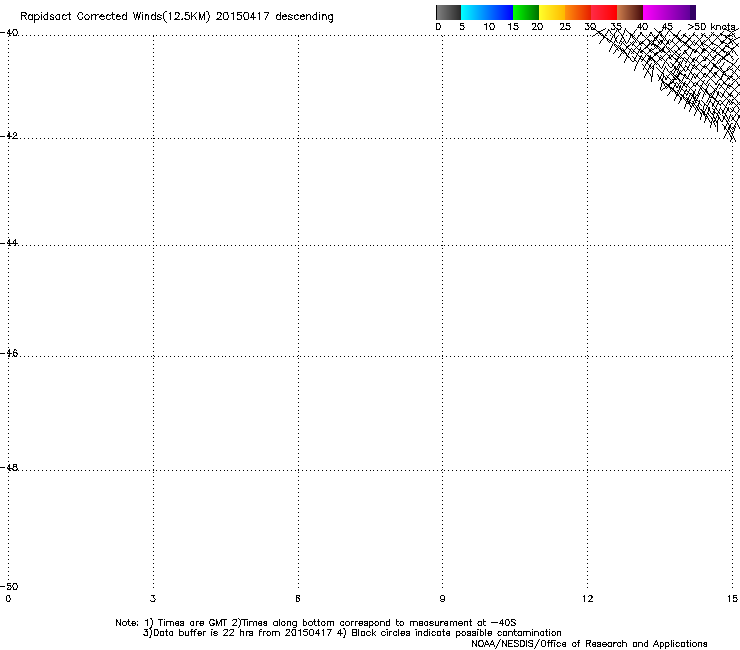This screenshot has height=650, width=740.
Task: Select the green 15-20 knots color segment
Action: click(x=526, y=12)
